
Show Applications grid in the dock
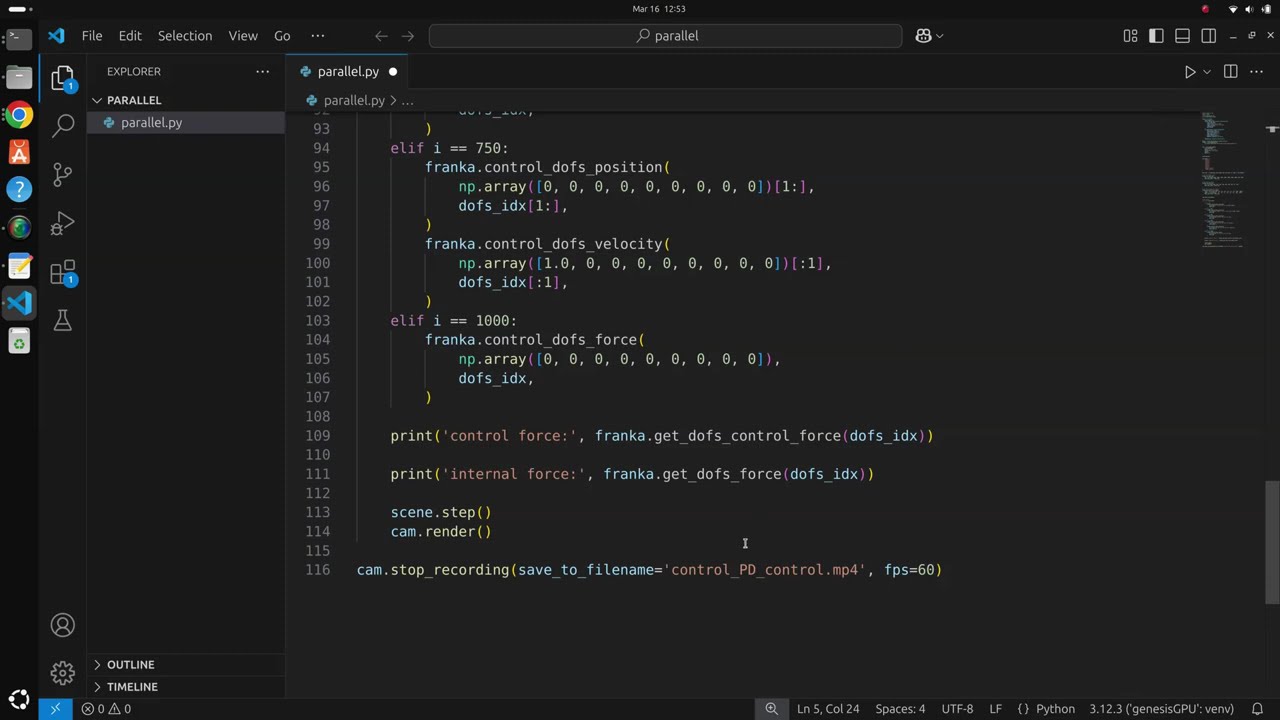[19, 699]
